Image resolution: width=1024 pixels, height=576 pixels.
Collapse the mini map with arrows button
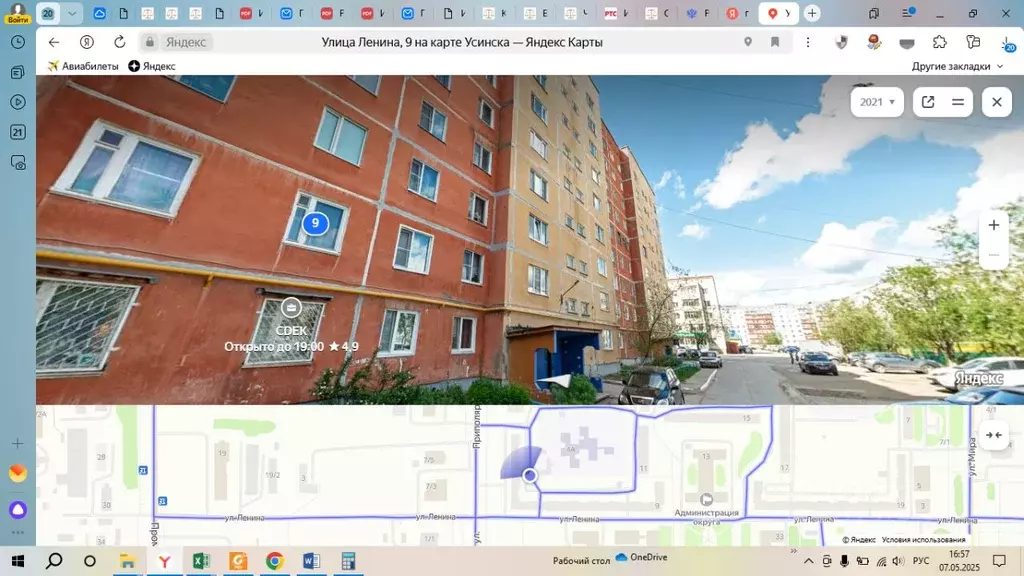[994, 435]
